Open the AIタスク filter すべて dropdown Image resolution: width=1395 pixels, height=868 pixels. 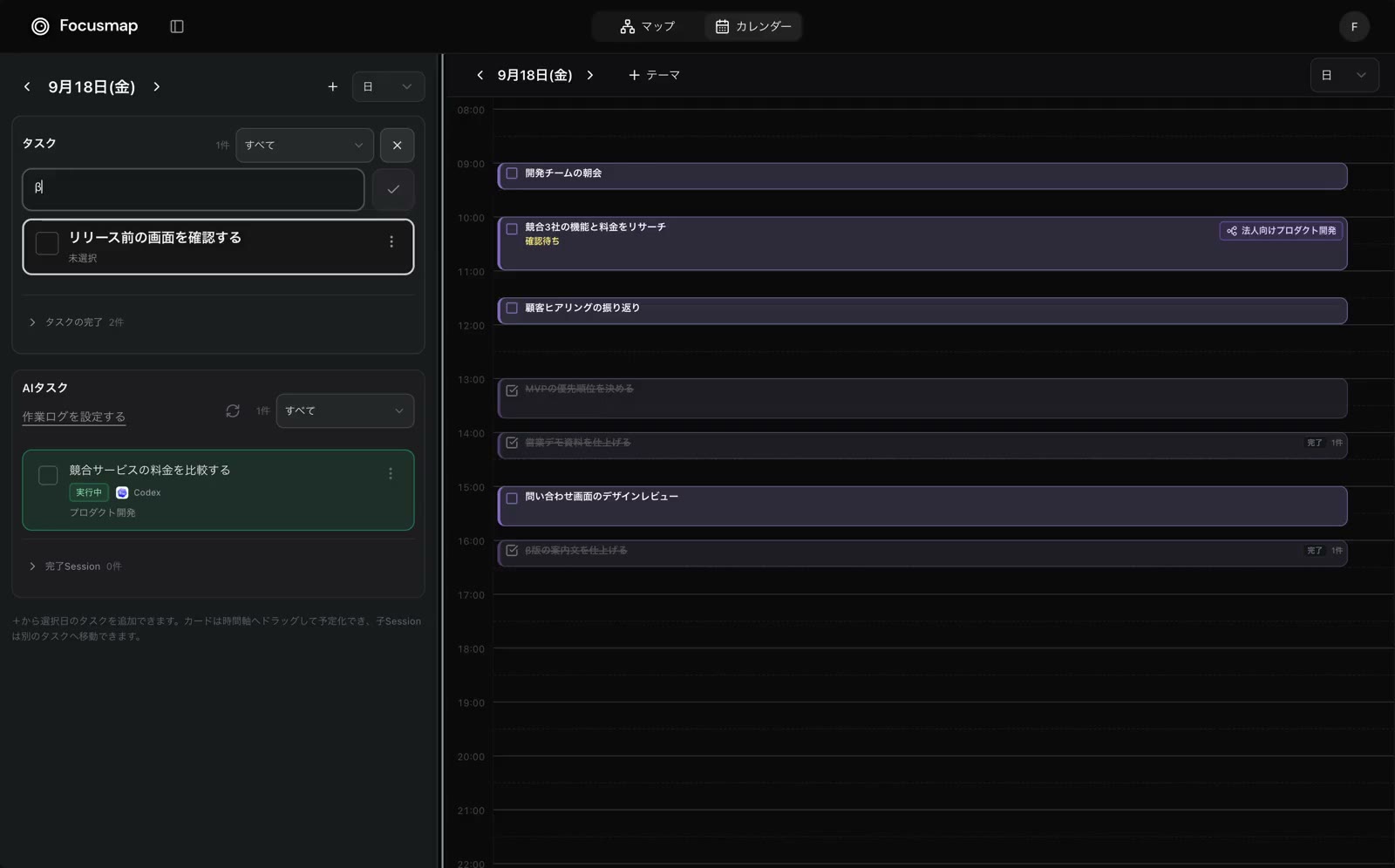pyautogui.click(x=345, y=410)
